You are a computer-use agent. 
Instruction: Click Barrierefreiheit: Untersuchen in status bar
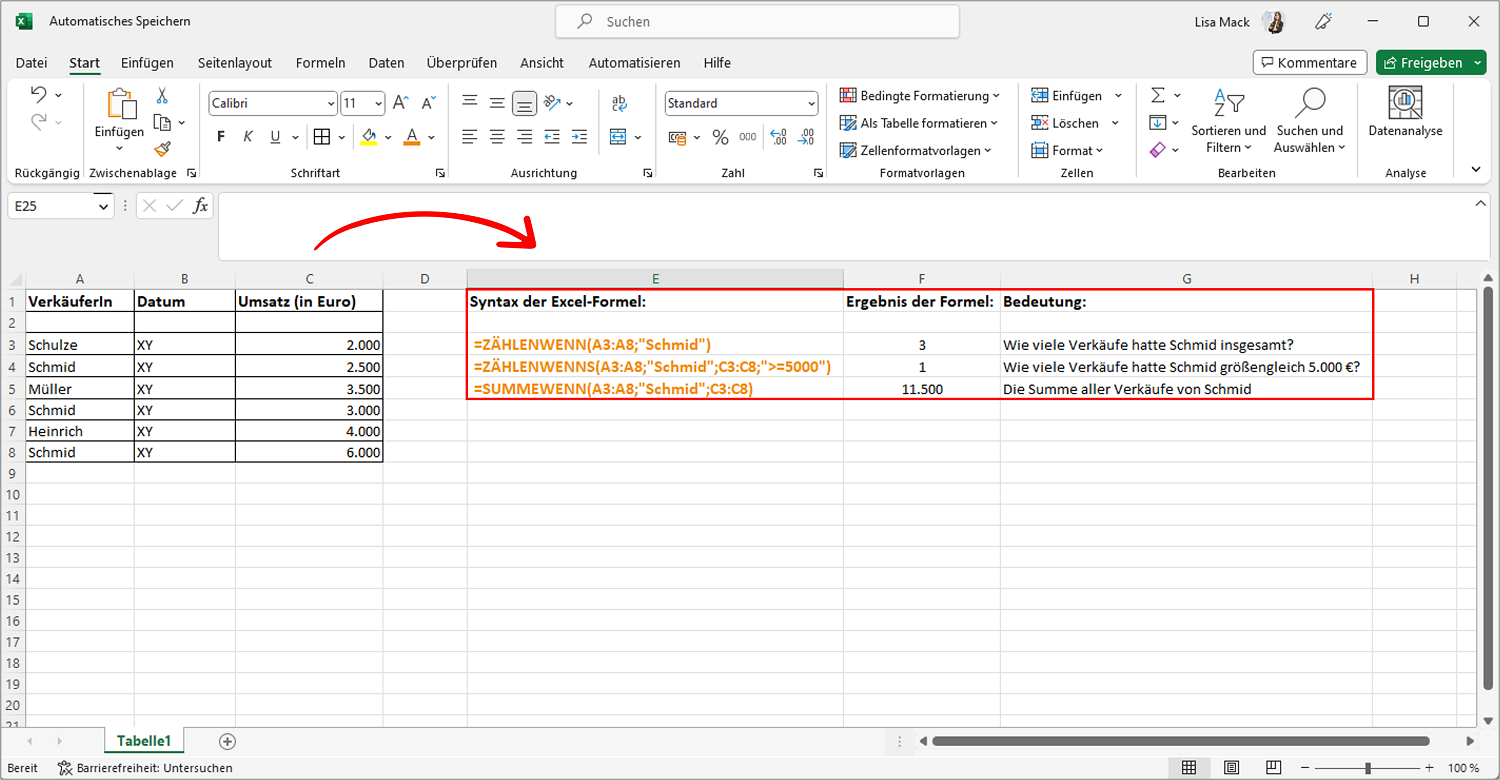[x=145, y=768]
